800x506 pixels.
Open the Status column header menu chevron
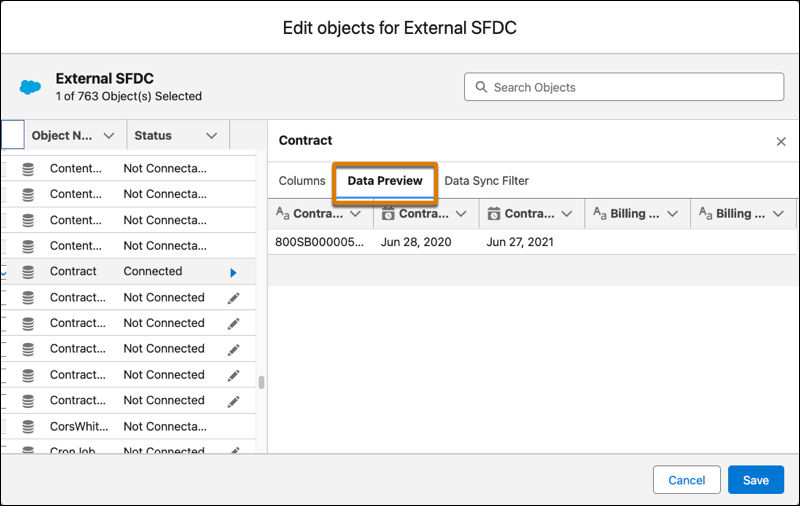tap(211, 136)
